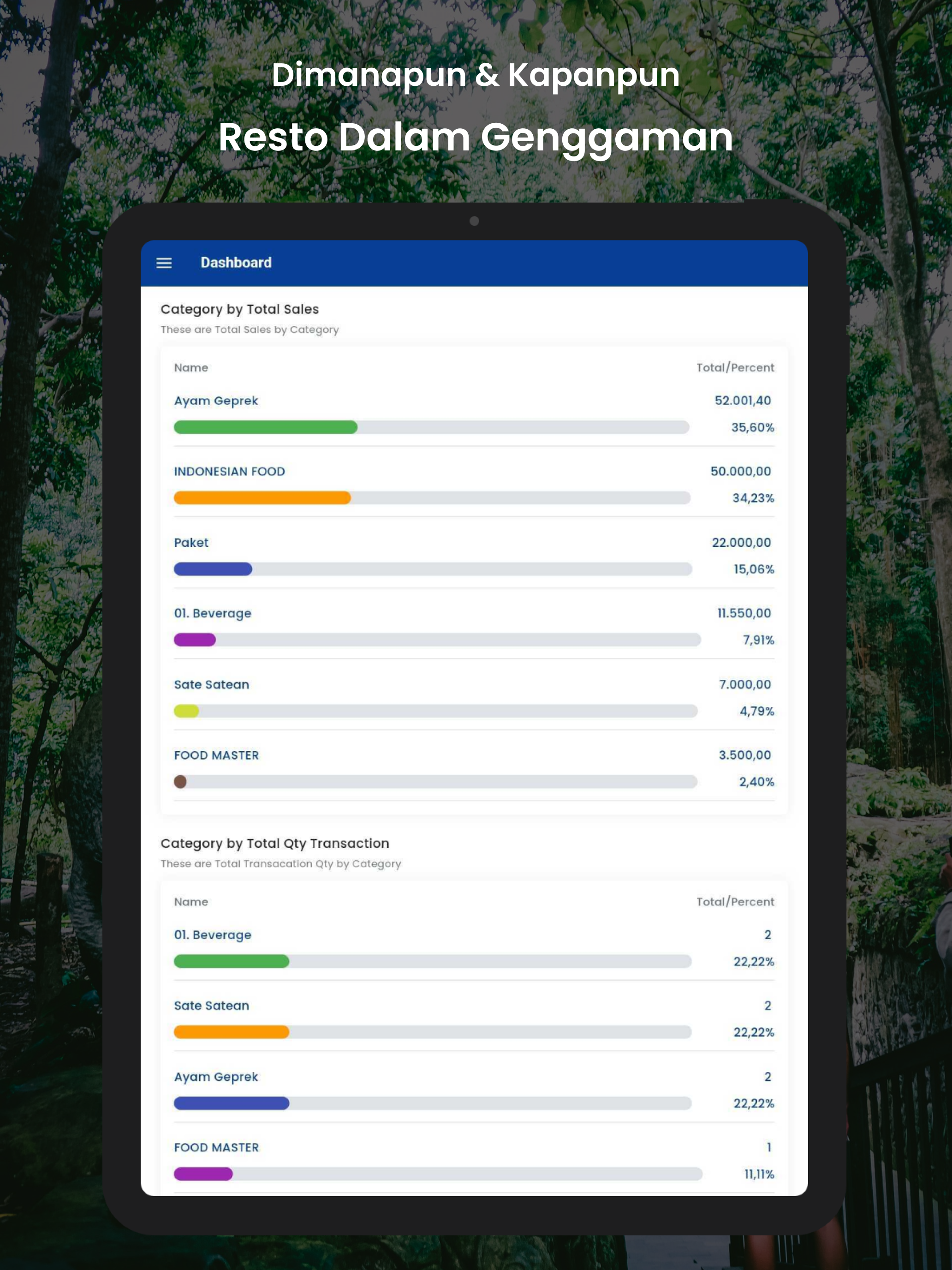Image resolution: width=952 pixels, height=1270 pixels.
Task: Click Name column header in Qty Transaction table
Action: (191, 901)
